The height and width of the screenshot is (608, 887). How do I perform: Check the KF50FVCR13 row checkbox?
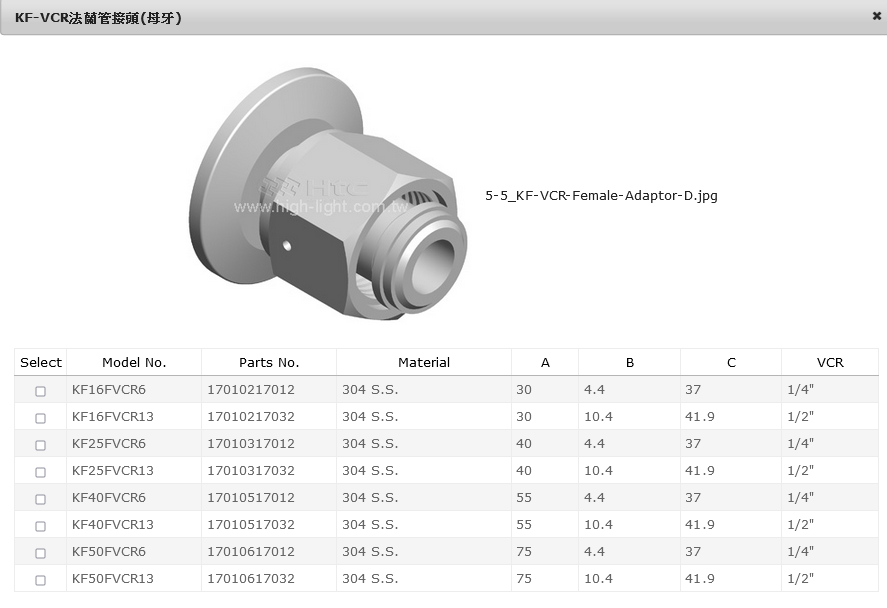click(41, 580)
